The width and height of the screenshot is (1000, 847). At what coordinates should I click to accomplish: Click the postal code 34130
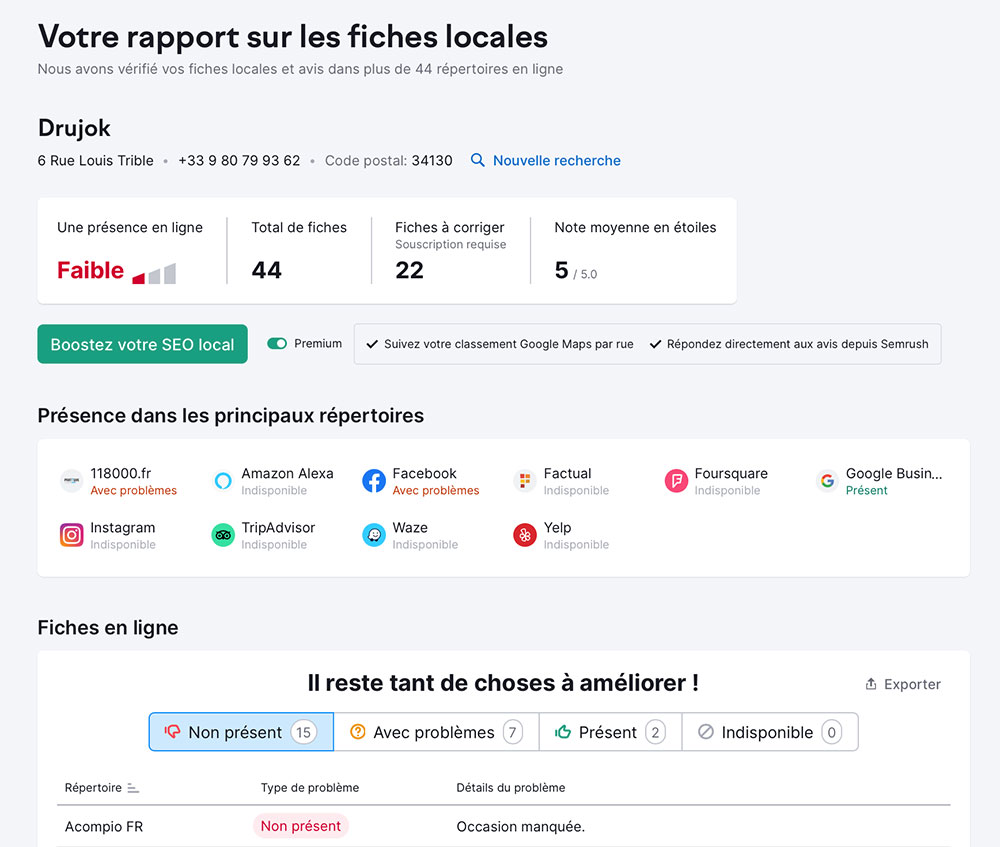pos(432,161)
